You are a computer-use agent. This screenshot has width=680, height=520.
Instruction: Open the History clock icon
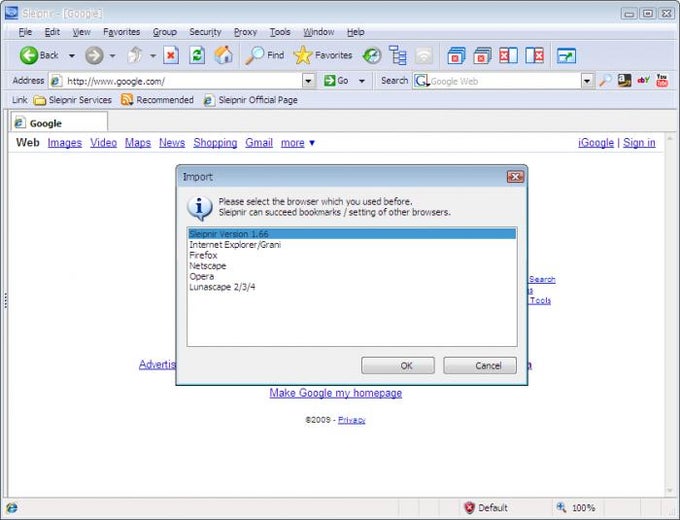pos(372,56)
